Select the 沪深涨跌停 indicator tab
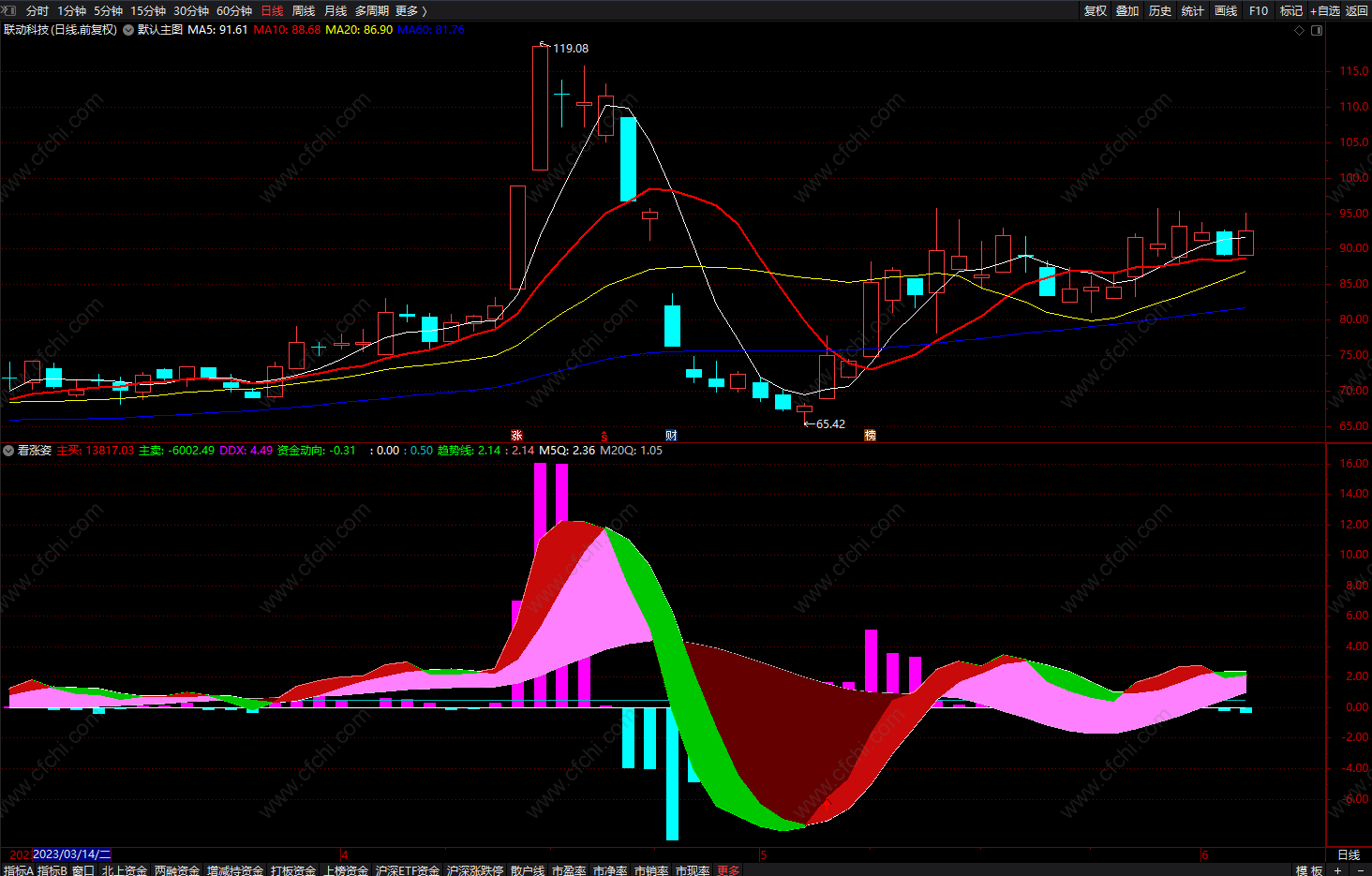 point(475,870)
